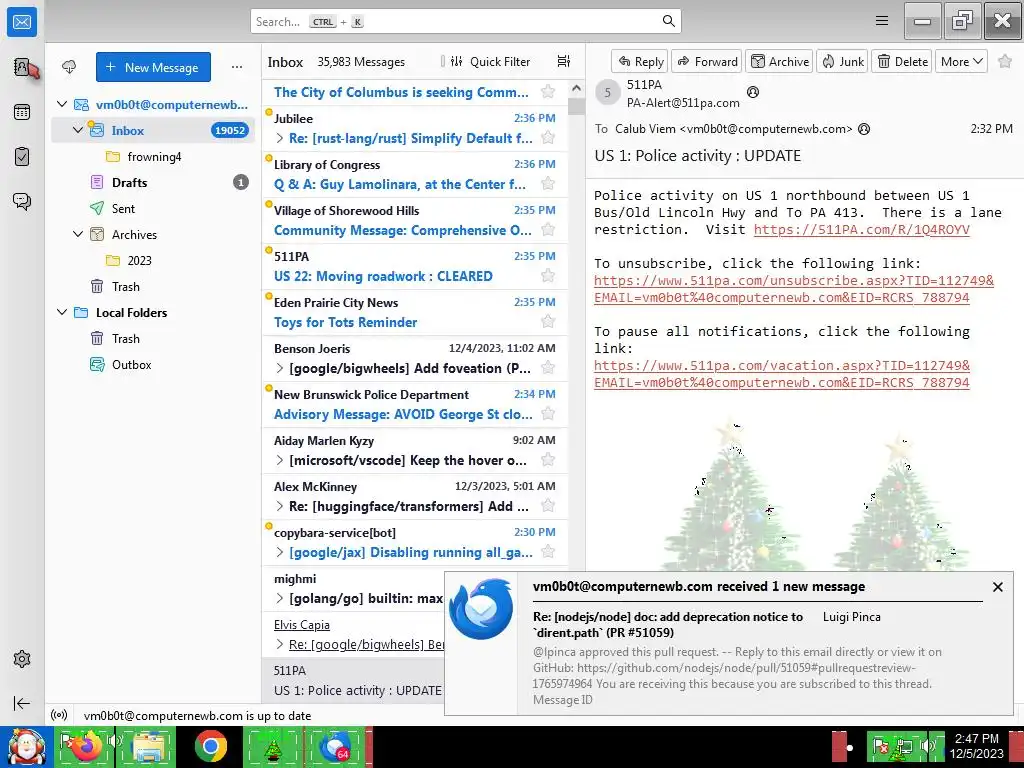Expand the microsoft/vscode thread

tap(280, 460)
